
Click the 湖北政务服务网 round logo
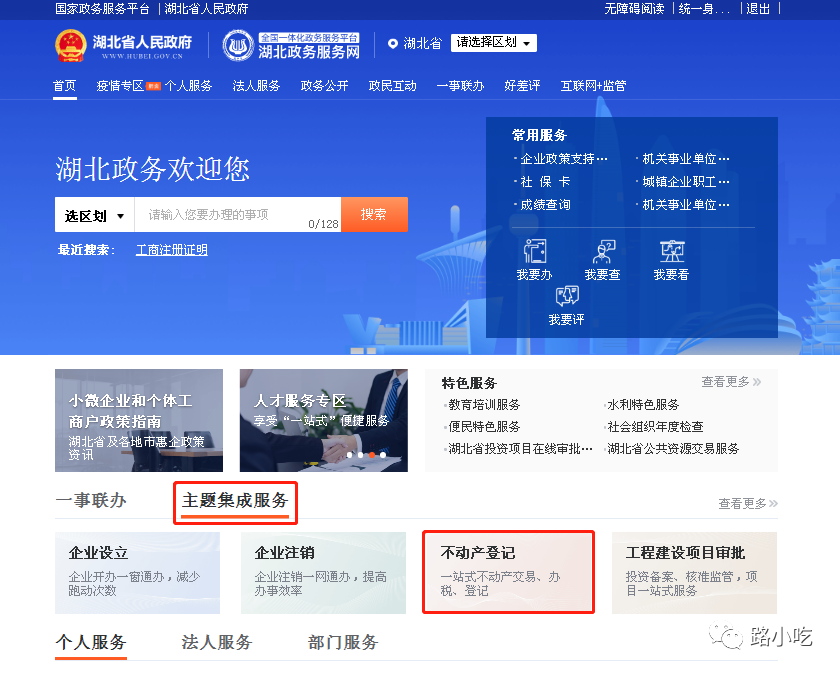coord(238,45)
